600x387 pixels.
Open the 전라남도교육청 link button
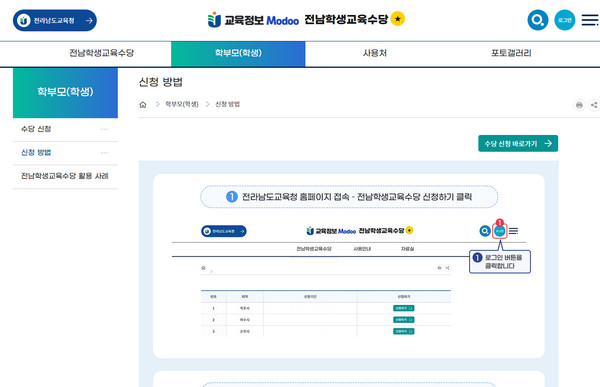coord(55,20)
